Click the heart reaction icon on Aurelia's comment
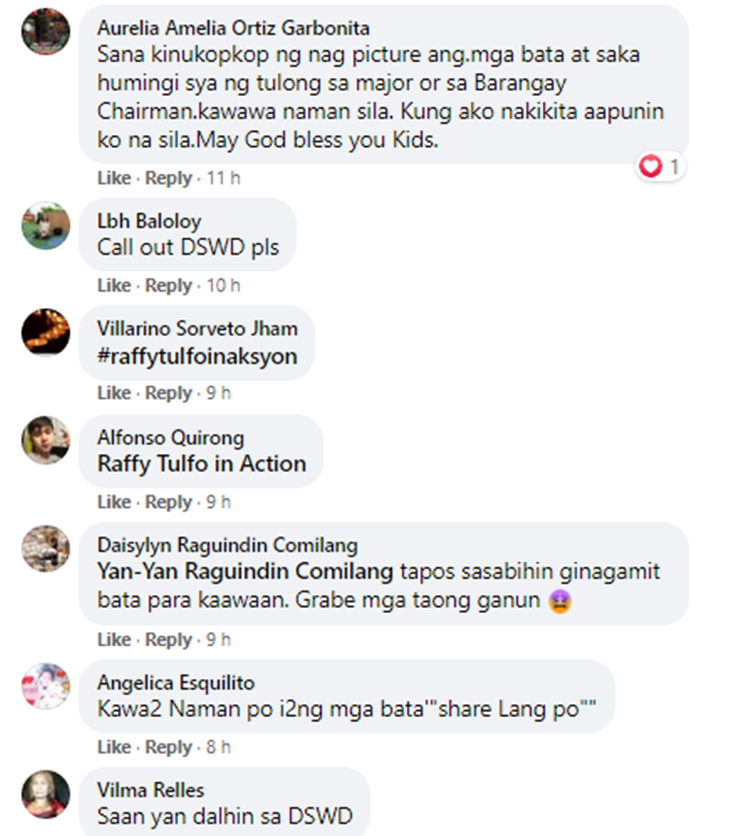This screenshot has height=836, width=750. (x=650, y=166)
